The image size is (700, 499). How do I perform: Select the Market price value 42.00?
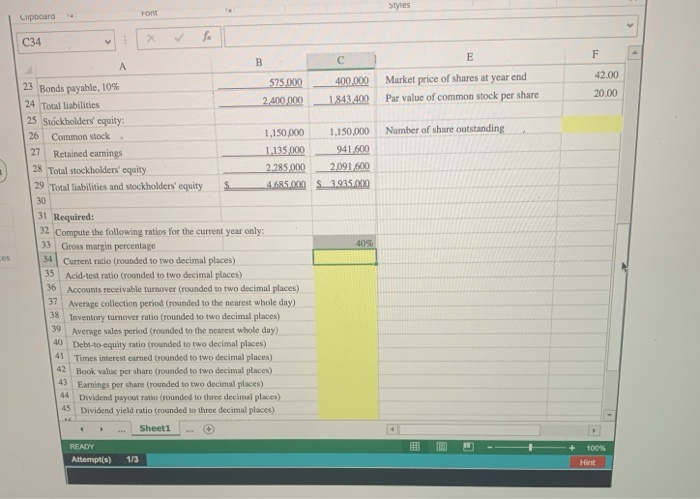(x=606, y=75)
